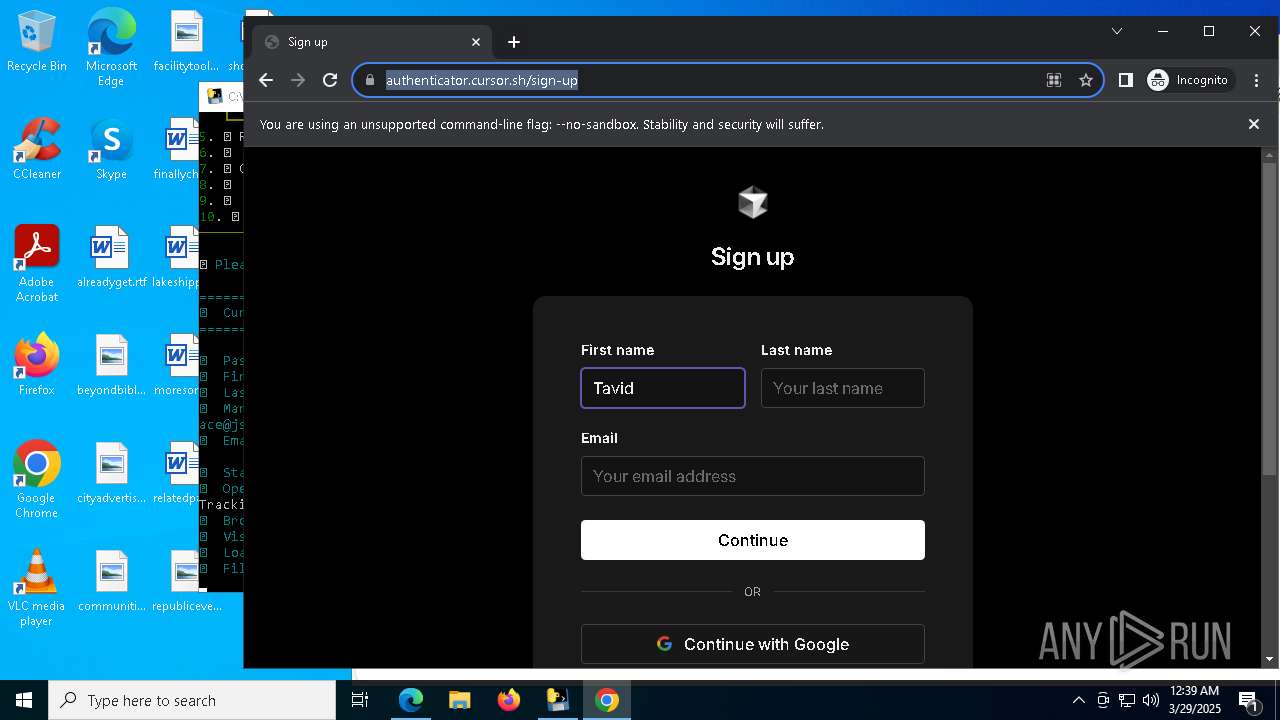The image size is (1280, 720).
Task: Open Firefox from the taskbar
Action: (x=509, y=700)
